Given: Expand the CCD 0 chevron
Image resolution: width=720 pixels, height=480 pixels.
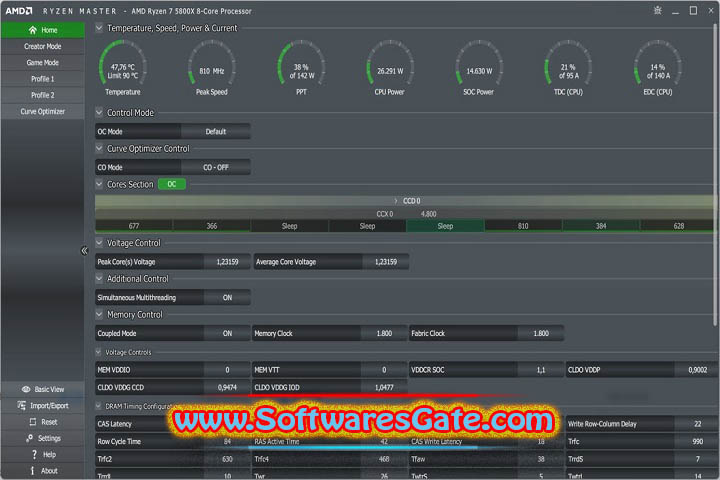Looking at the screenshot, I should tap(396, 201).
